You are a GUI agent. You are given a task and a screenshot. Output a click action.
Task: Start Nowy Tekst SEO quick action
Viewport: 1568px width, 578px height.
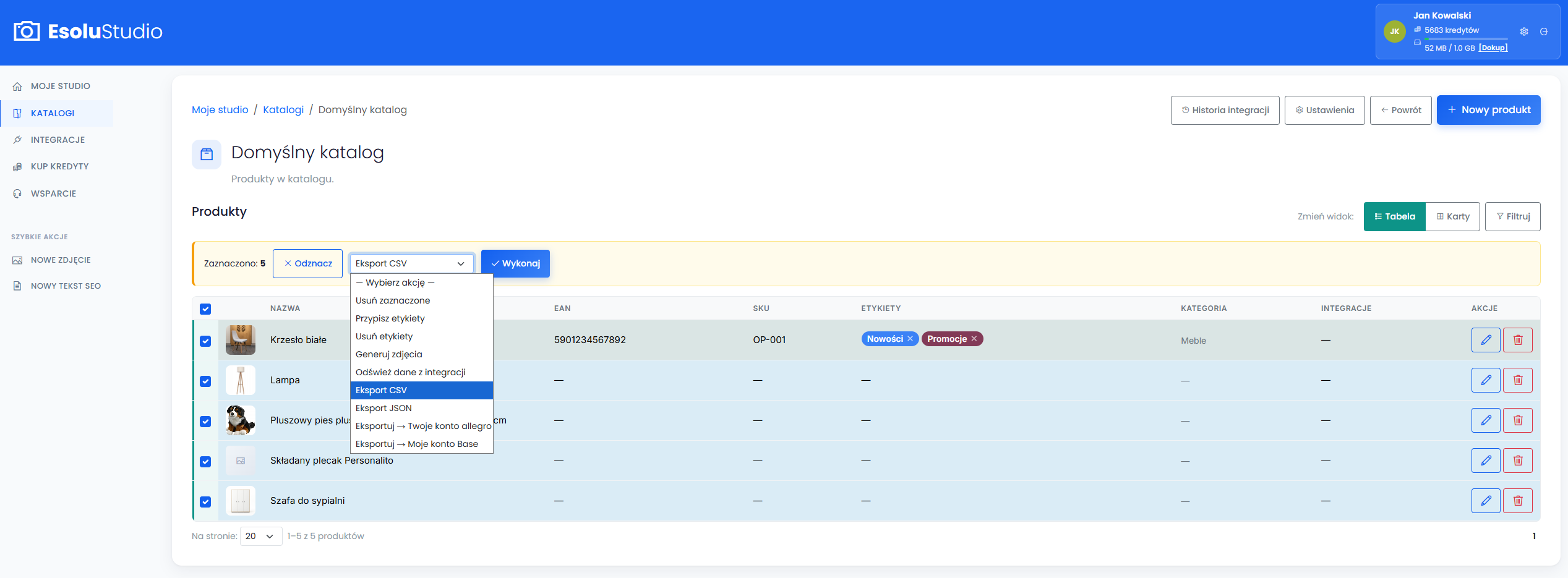57,286
